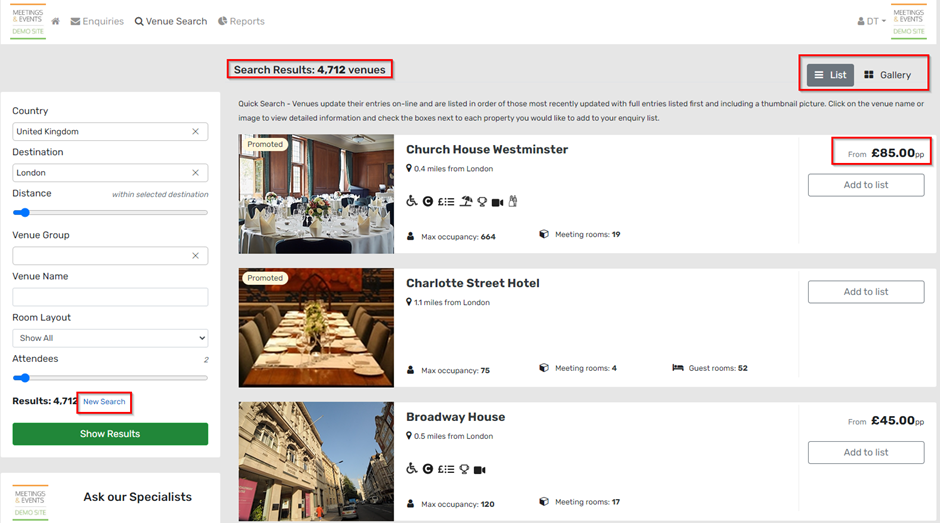Open Church House Westminster venue title
The width and height of the screenshot is (940, 523).
point(487,149)
